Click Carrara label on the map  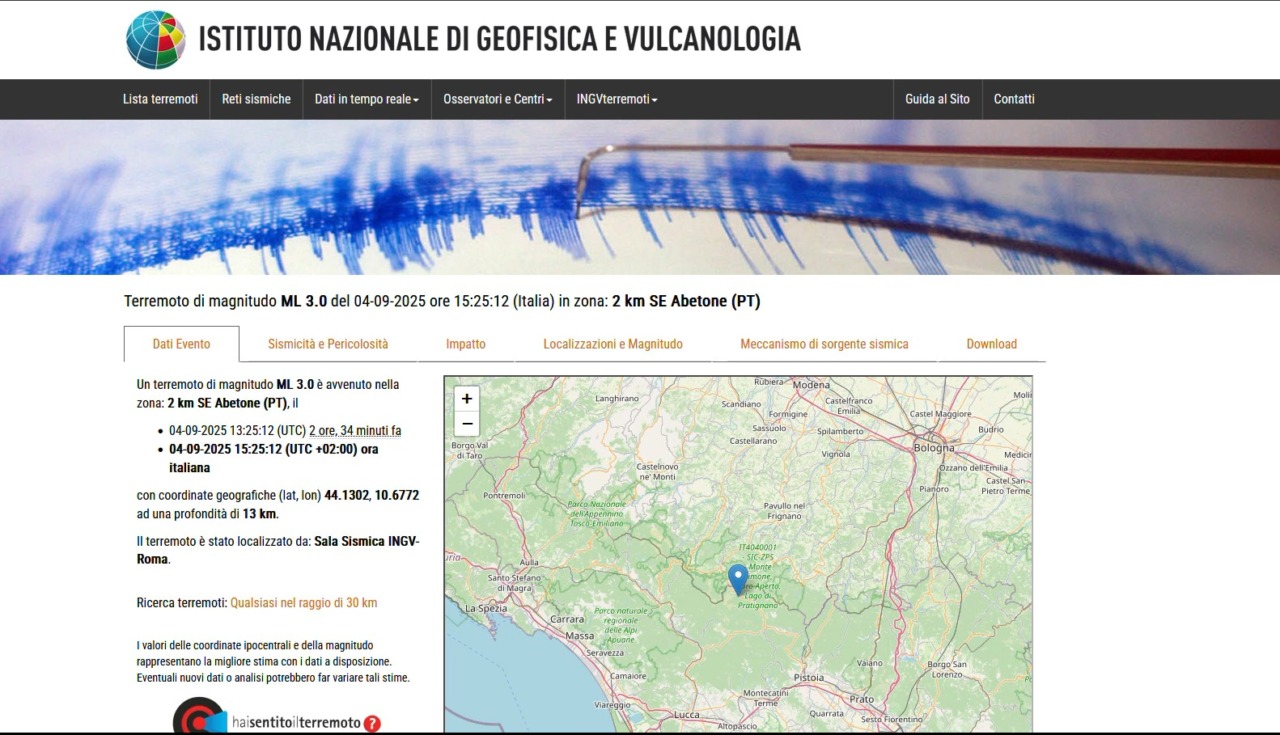(567, 620)
